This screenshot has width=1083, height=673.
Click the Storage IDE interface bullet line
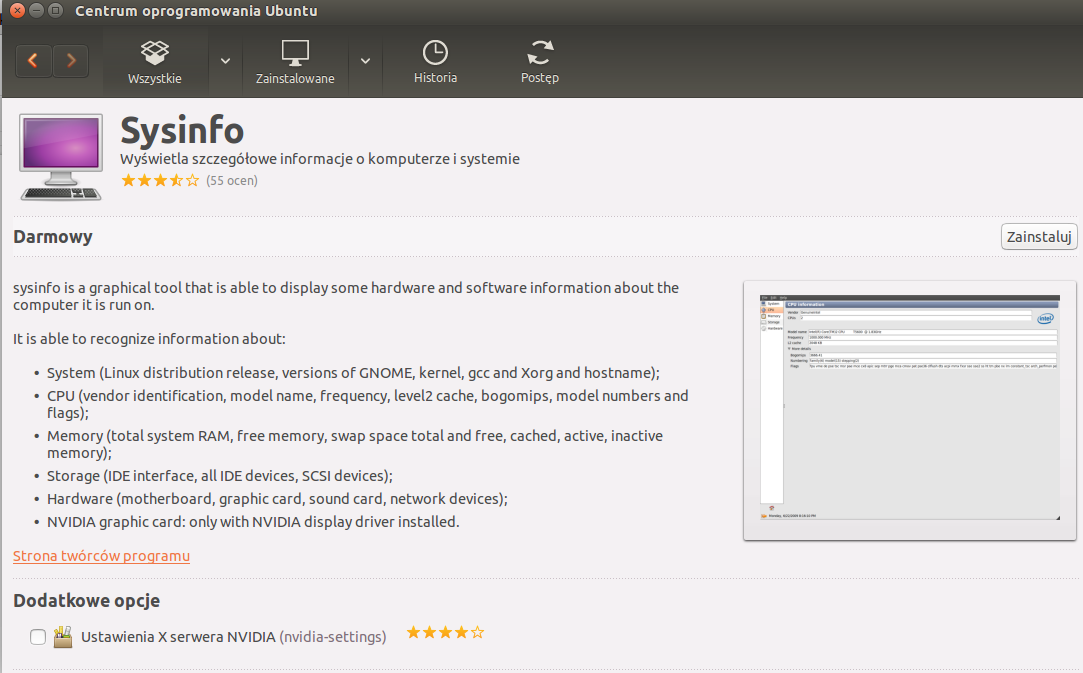(x=220, y=476)
